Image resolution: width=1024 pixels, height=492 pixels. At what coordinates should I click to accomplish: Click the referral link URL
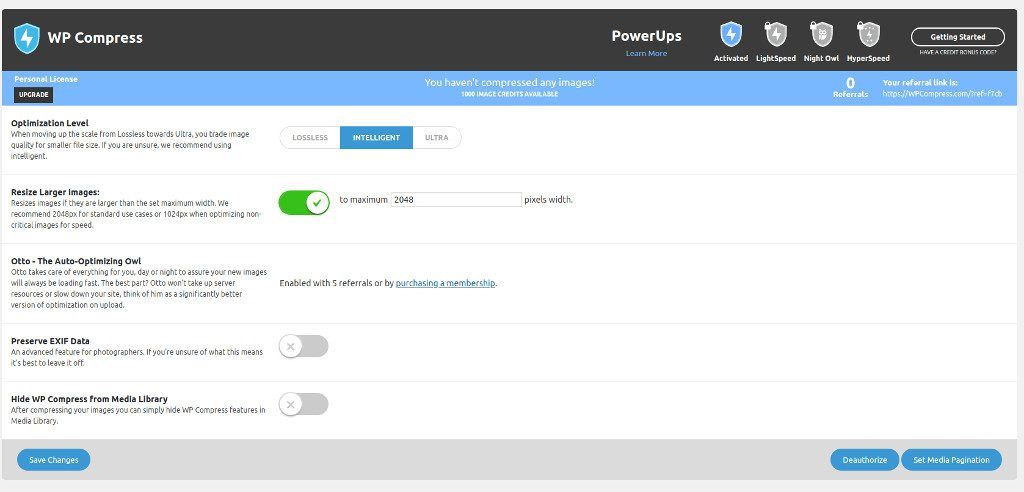point(942,94)
